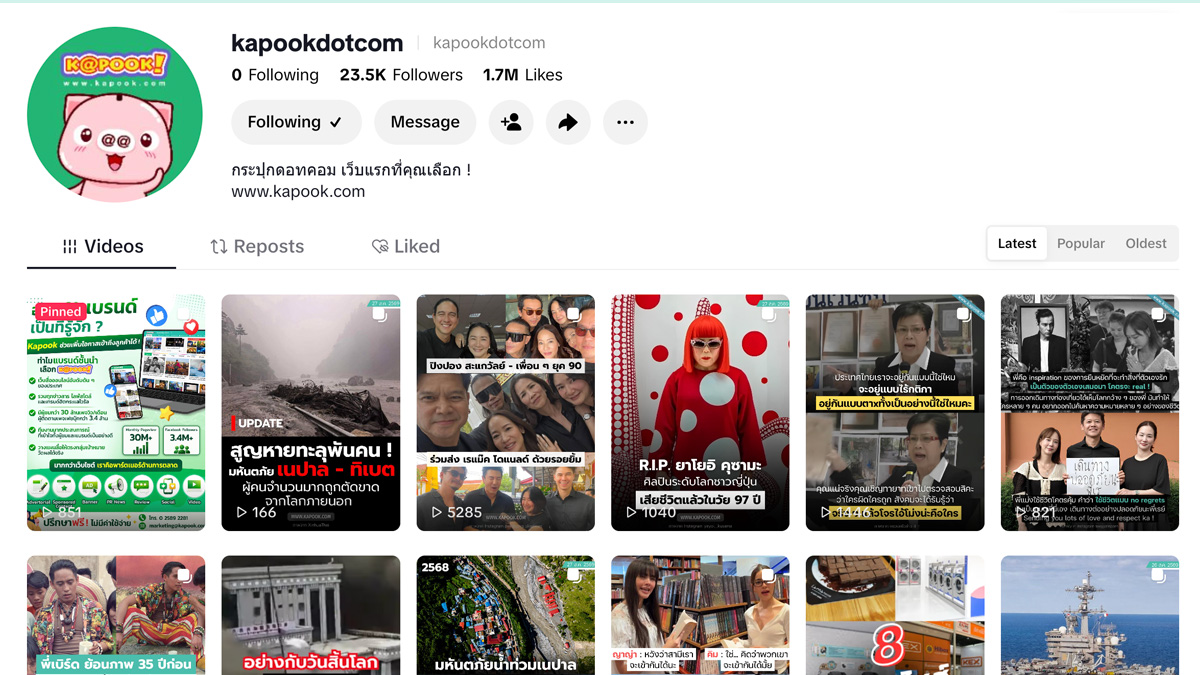
Task: Select the Oldest sort option
Action: [x=1146, y=243]
